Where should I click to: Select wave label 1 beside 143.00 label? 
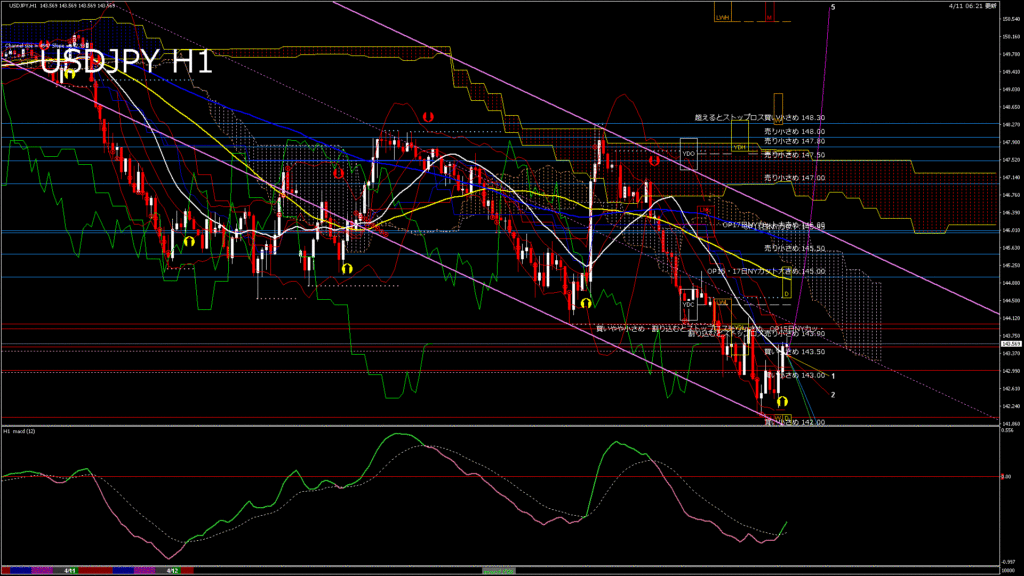[833, 376]
